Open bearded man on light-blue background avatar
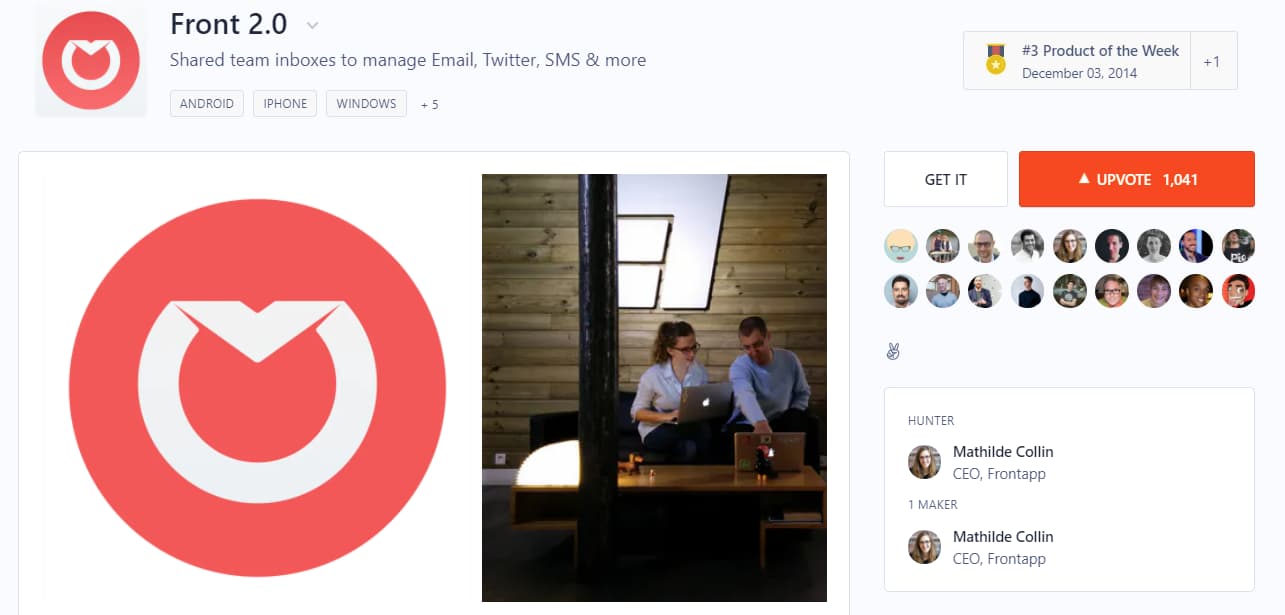Image resolution: width=1285 pixels, height=615 pixels. tap(901, 291)
